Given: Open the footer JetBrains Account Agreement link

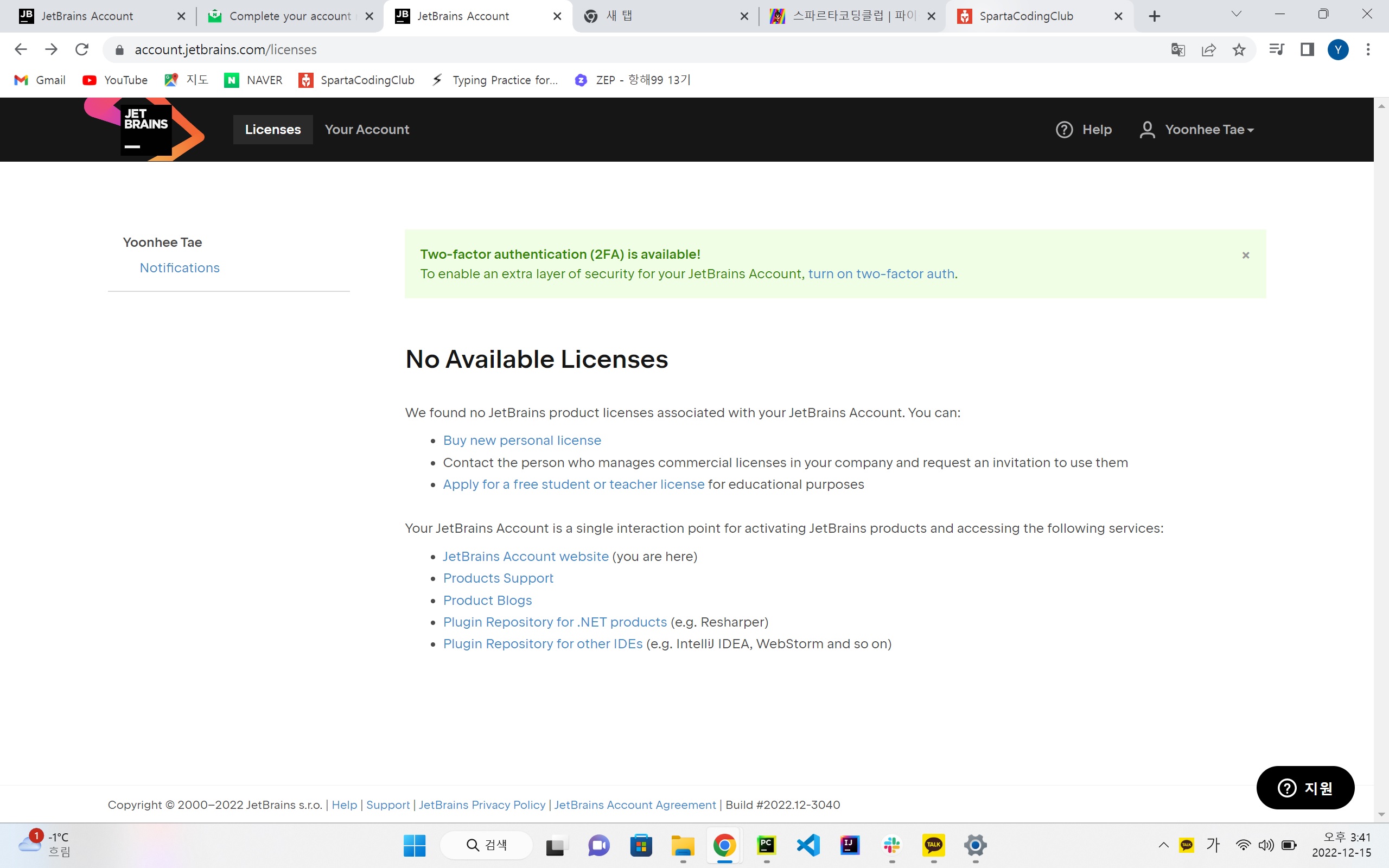Looking at the screenshot, I should (635, 805).
